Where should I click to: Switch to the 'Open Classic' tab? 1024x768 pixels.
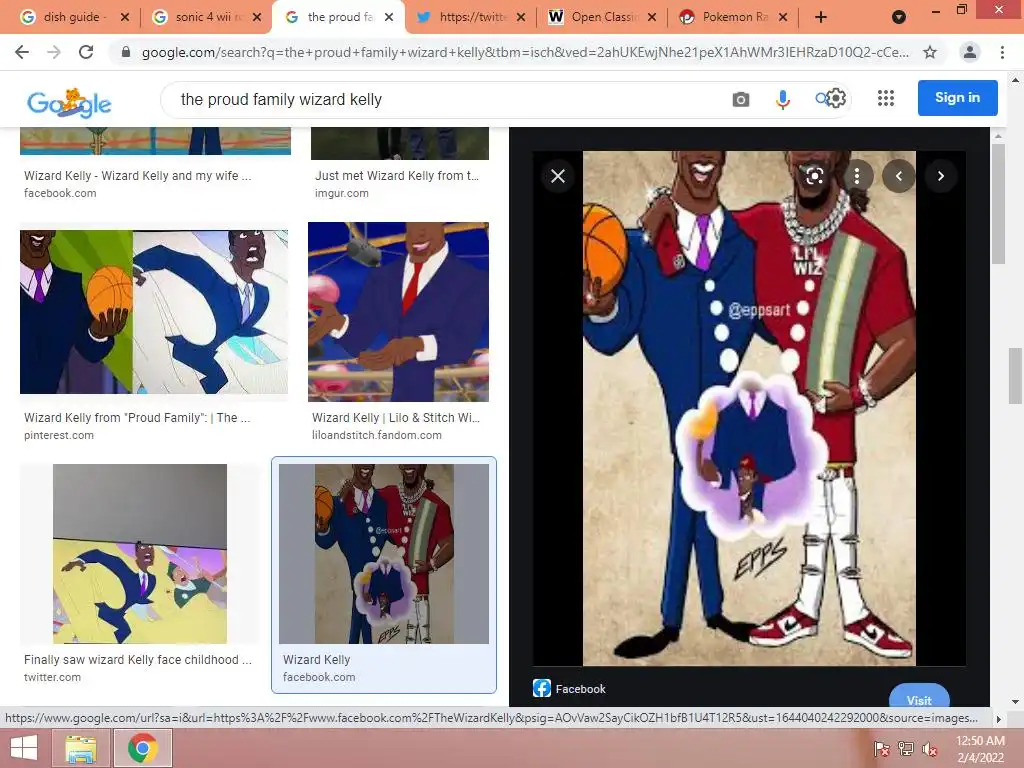point(602,17)
